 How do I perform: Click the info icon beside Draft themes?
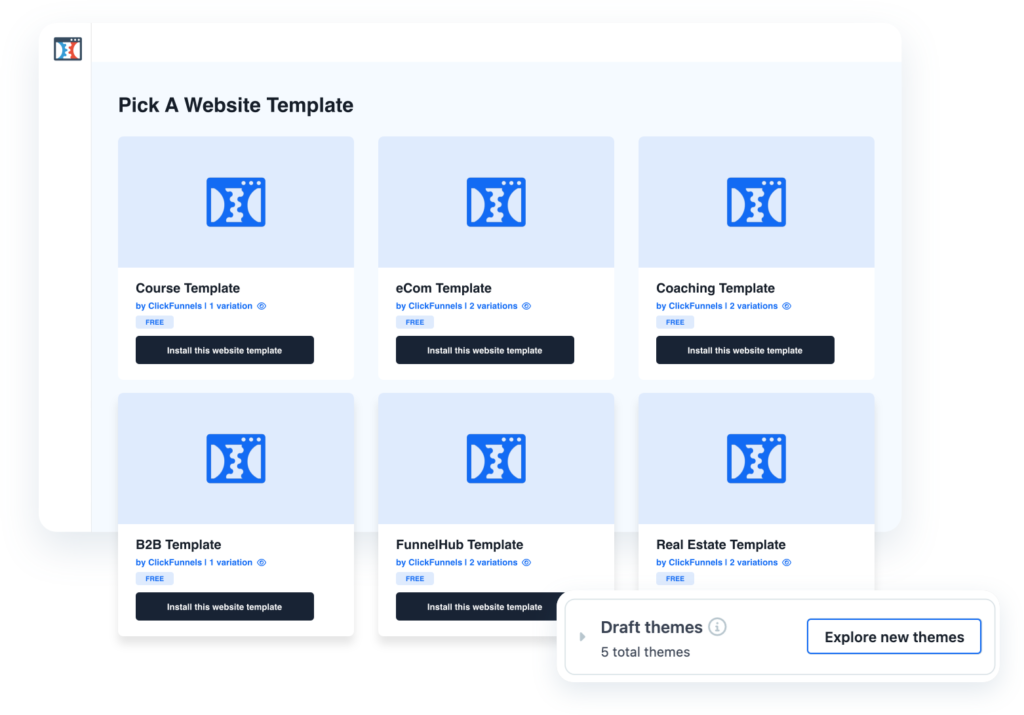click(x=717, y=627)
